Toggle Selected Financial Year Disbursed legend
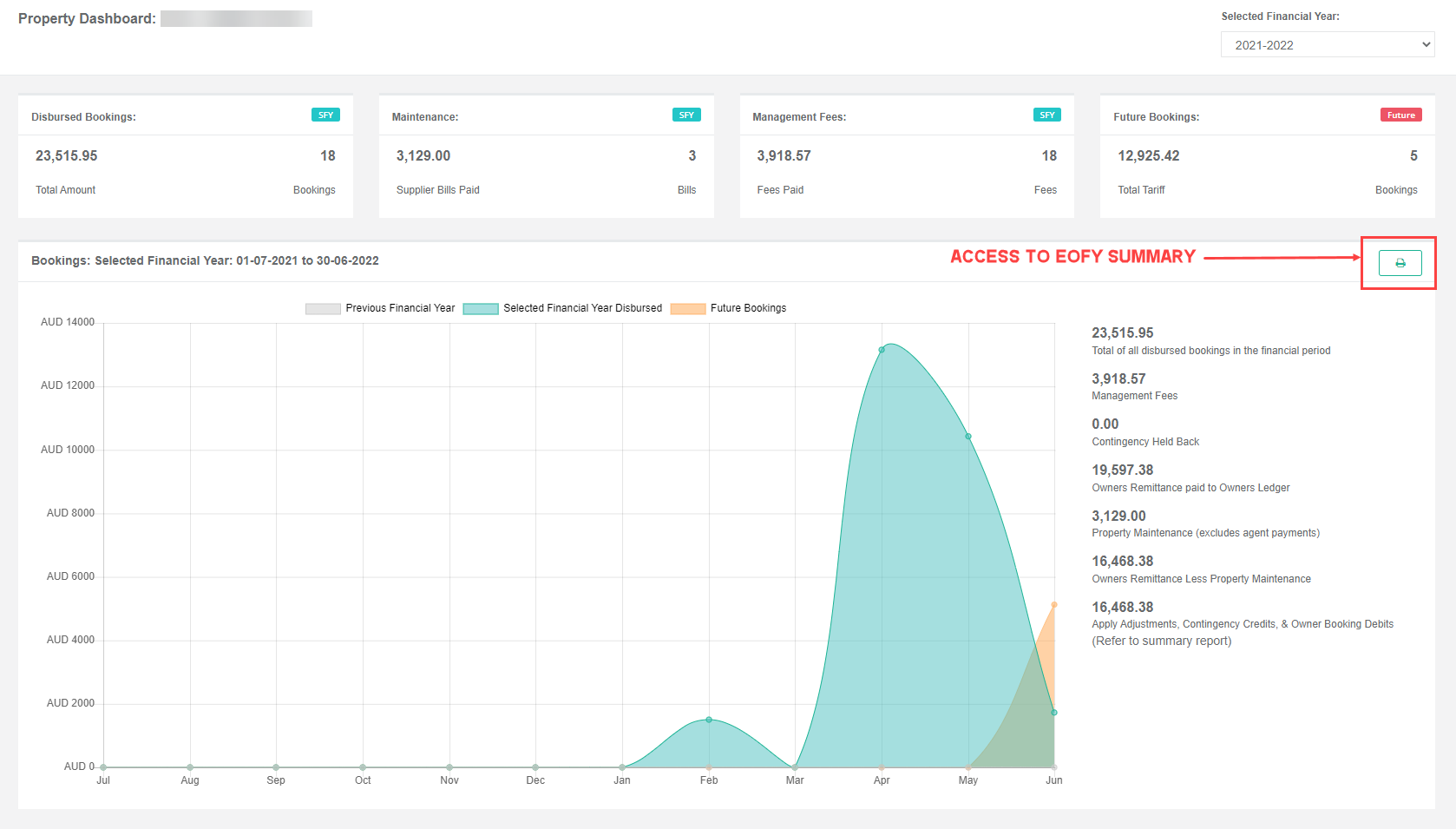This screenshot has height=829, width=1456. 582,308
